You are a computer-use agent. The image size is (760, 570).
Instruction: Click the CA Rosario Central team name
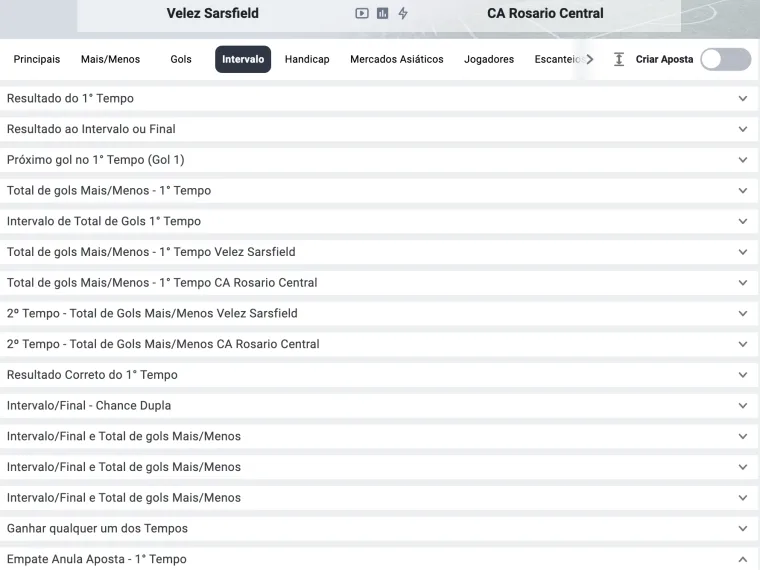click(x=545, y=13)
